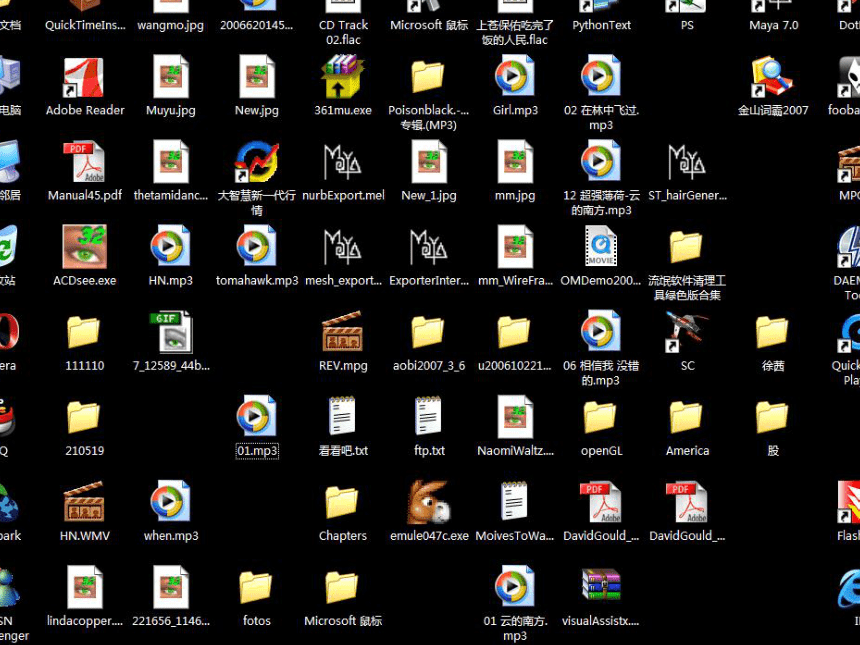Highlight the nurbExport.mel Maya script
Image resolution: width=860 pixels, height=645 pixels.
click(x=343, y=162)
